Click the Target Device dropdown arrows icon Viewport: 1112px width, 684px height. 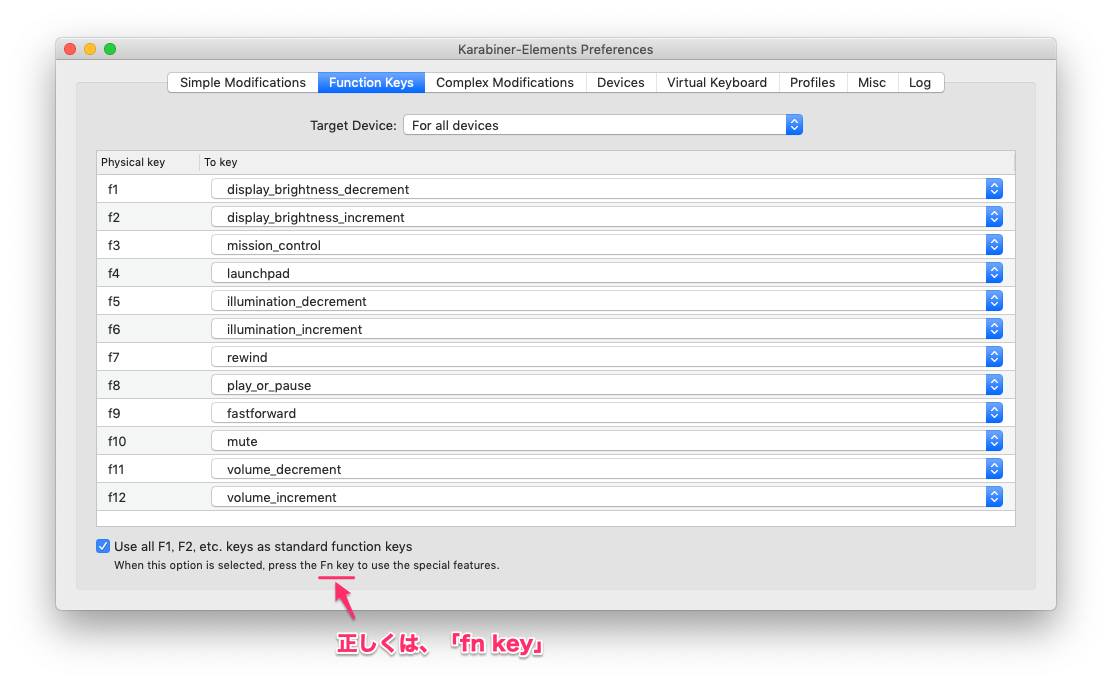[x=794, y=125]
